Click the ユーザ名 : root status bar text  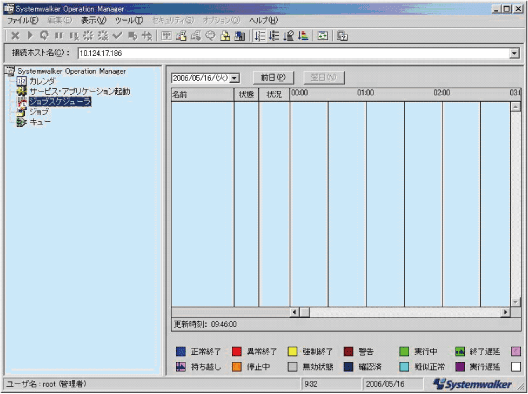click(x=46, y=384)
